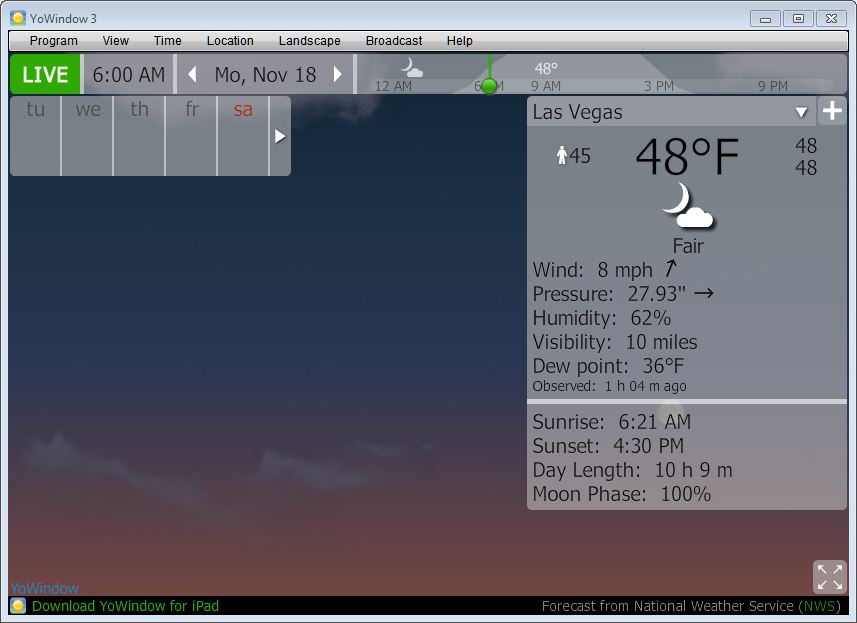Click the plus icon to add location
Screen dimensions: 857x623
pyautogui.click(x=832, y=112)
